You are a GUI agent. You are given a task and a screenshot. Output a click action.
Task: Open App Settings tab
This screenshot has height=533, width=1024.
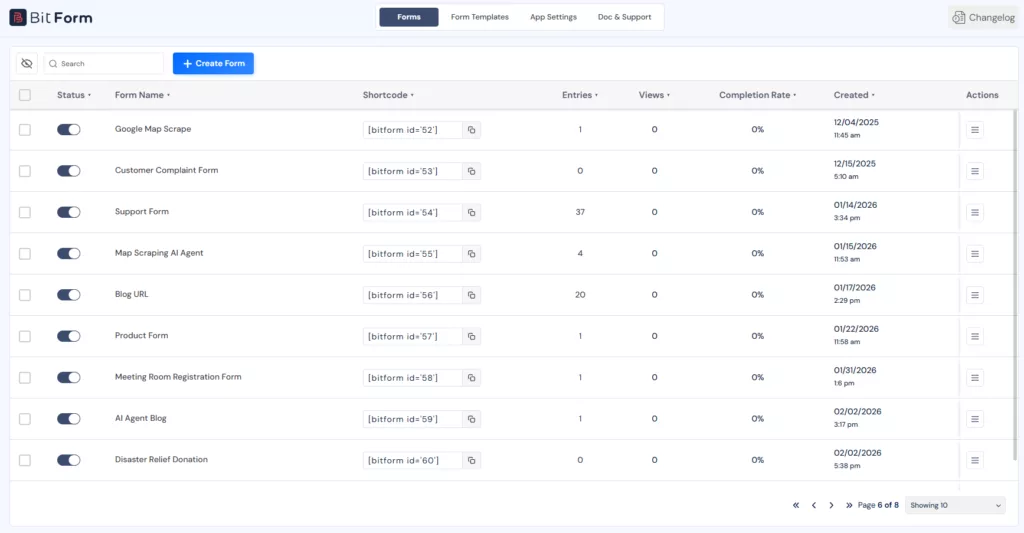tap(553, 17)
